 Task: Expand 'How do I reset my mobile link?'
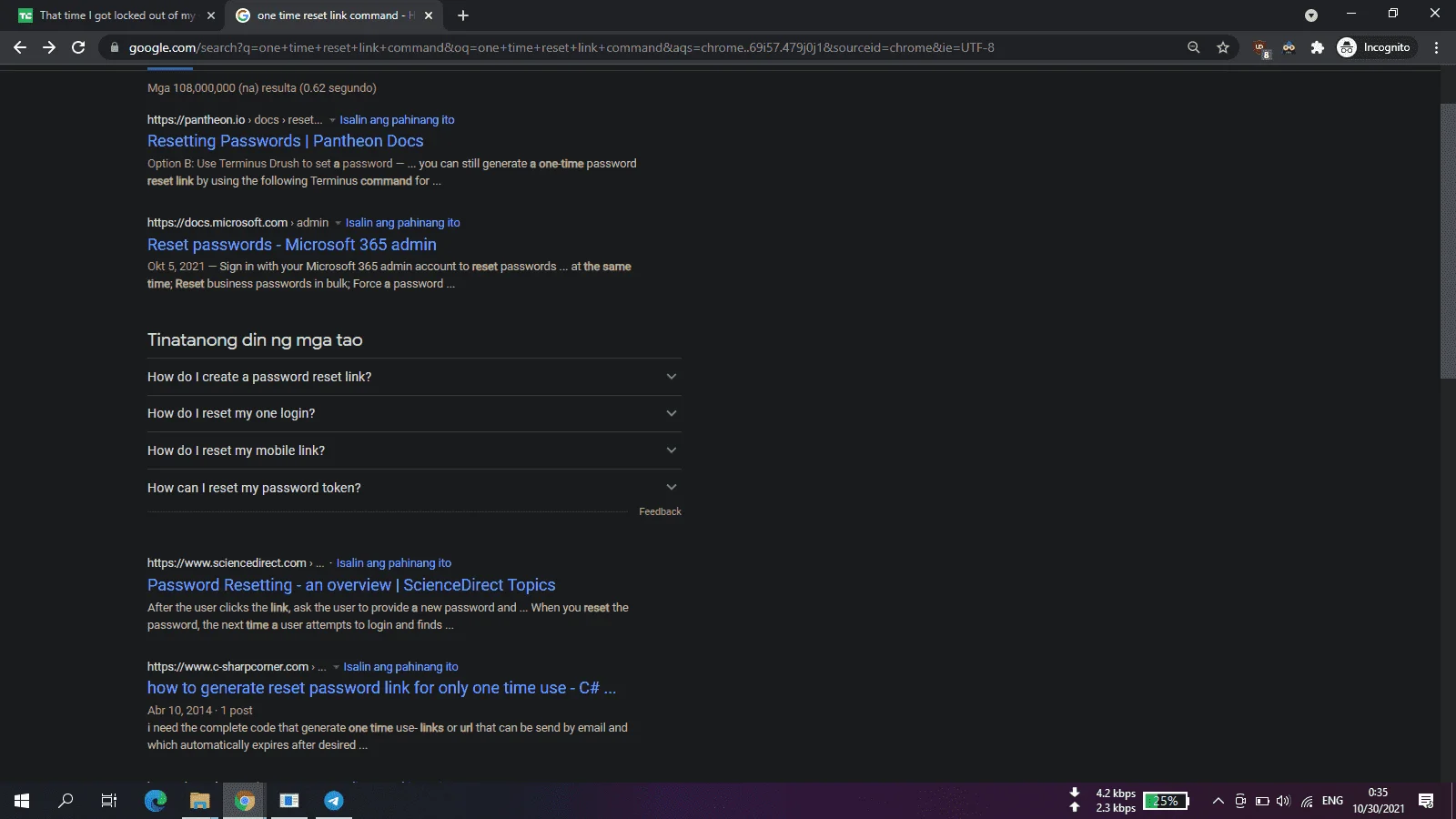coord(414,450)
